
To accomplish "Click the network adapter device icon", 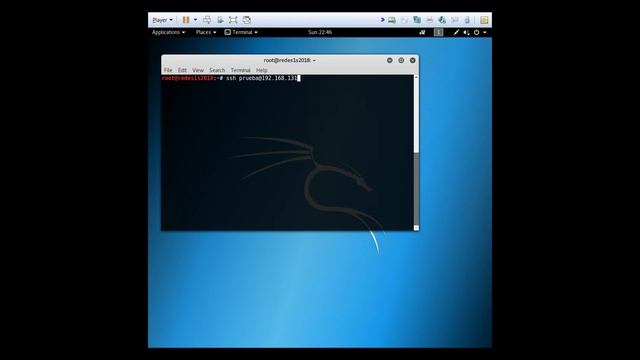I will [x=417, y=20].
